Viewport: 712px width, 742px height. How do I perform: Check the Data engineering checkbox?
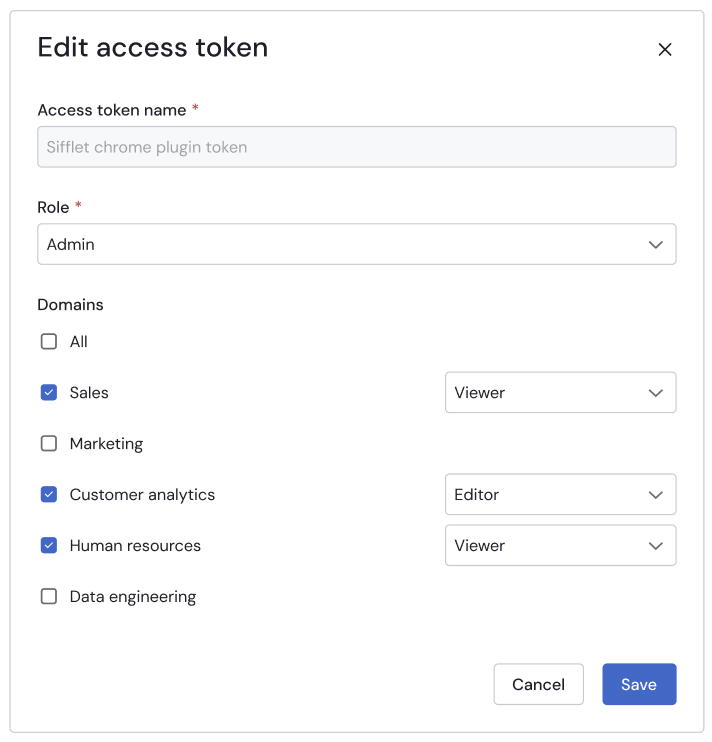click(49, 597)
